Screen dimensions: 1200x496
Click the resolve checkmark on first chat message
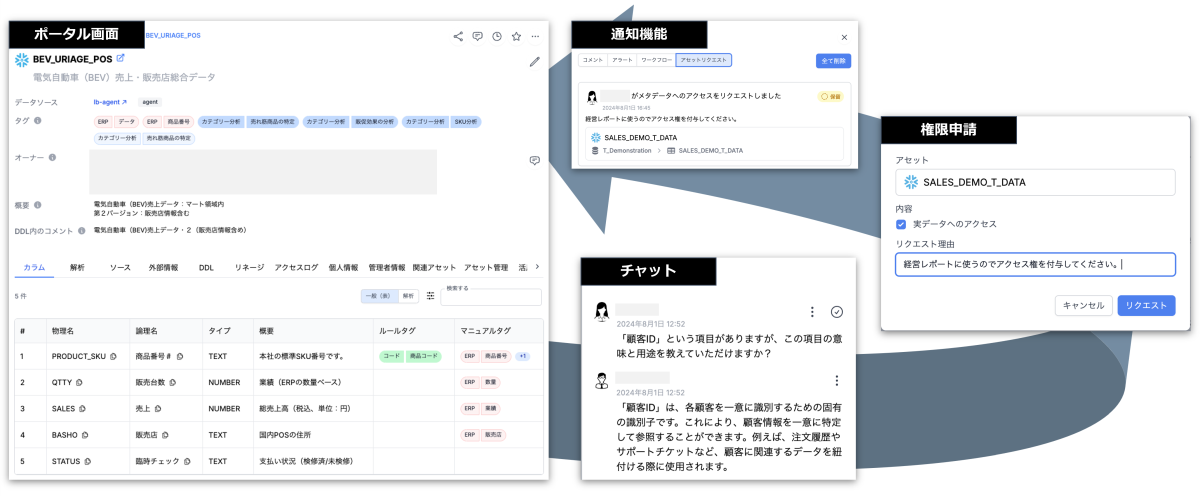point(837,312)
